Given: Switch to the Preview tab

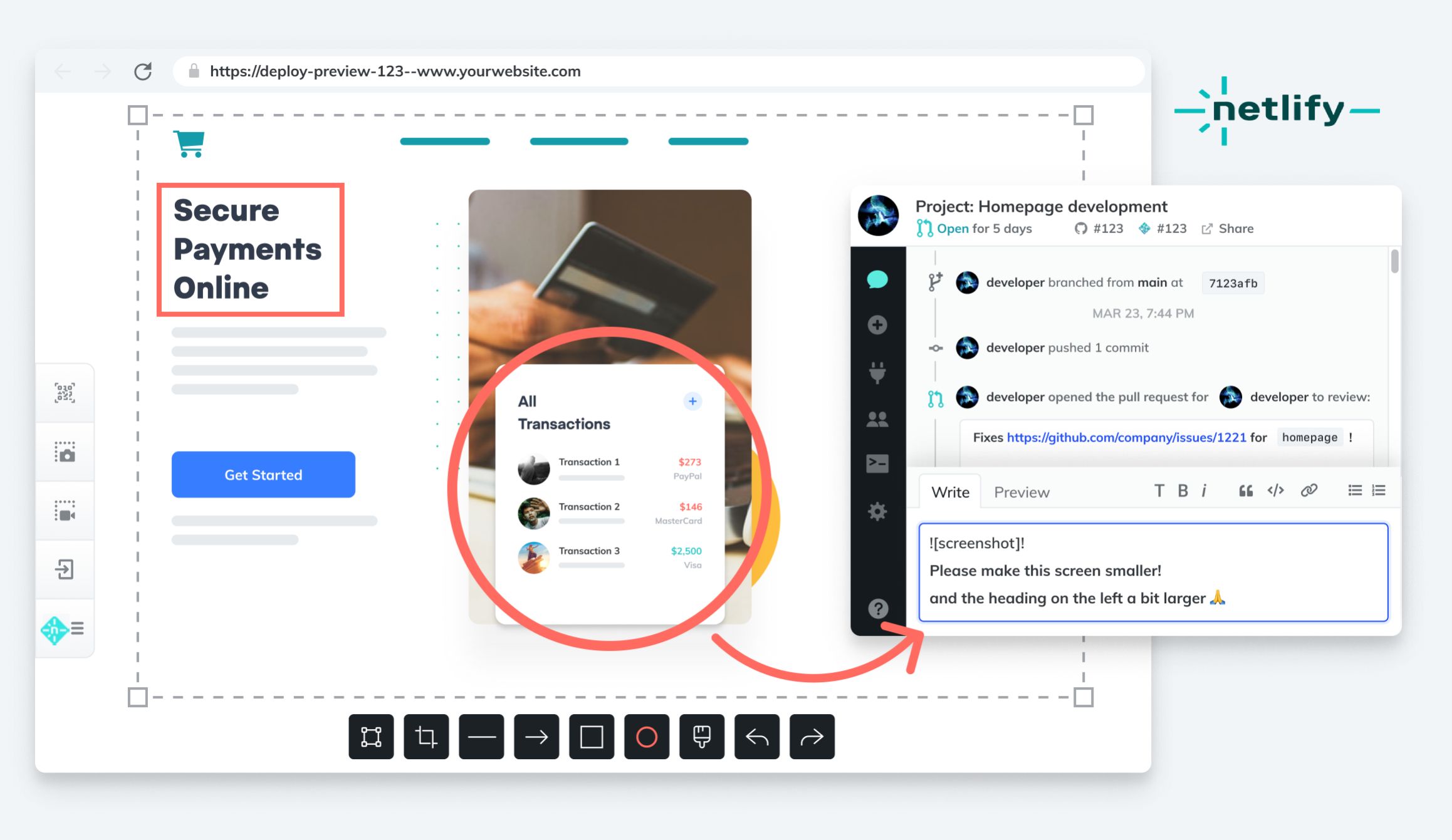Looking at the screenshot, I should 1021,491.
